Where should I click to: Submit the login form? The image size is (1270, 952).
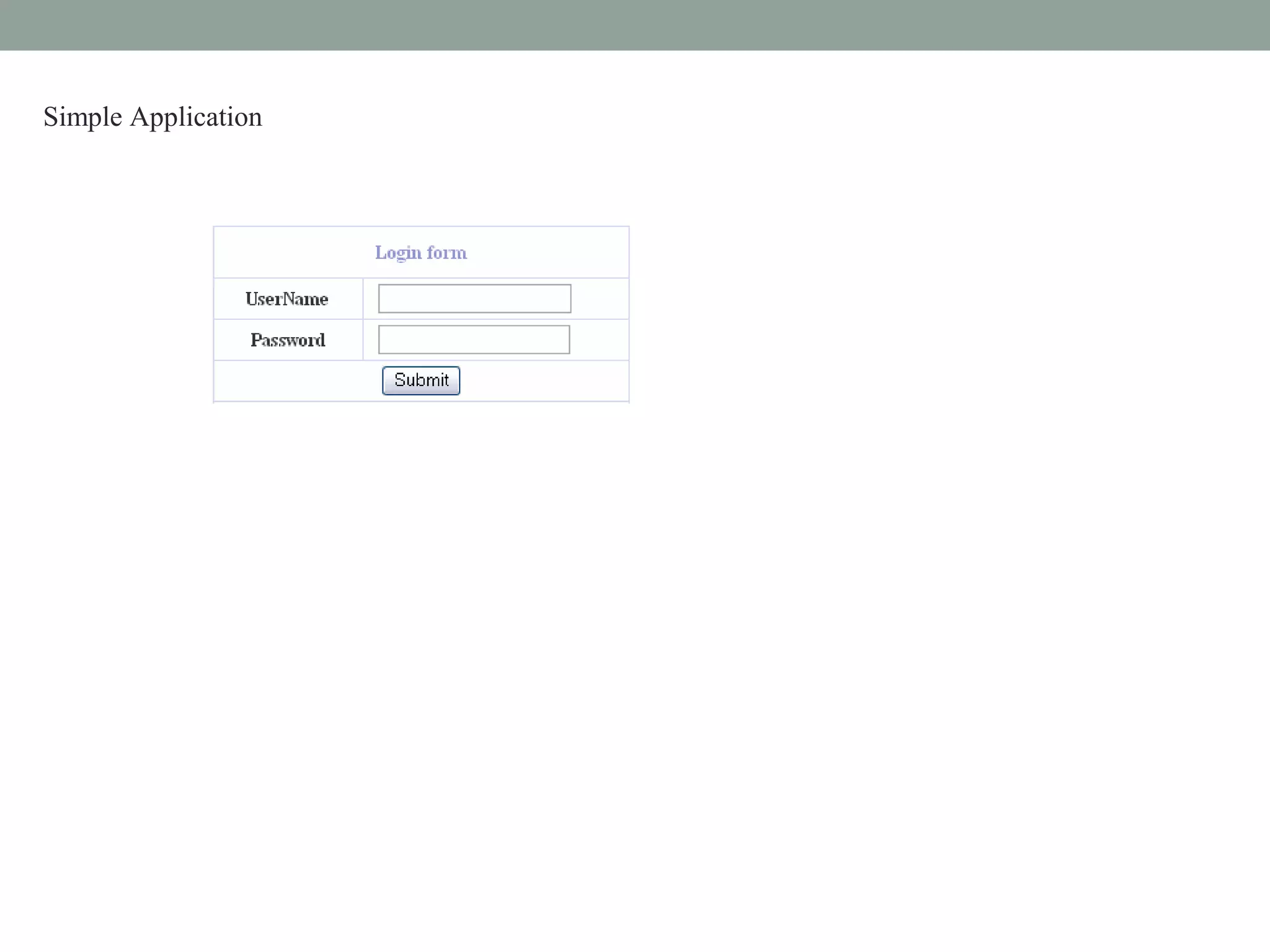click(421, 380)
